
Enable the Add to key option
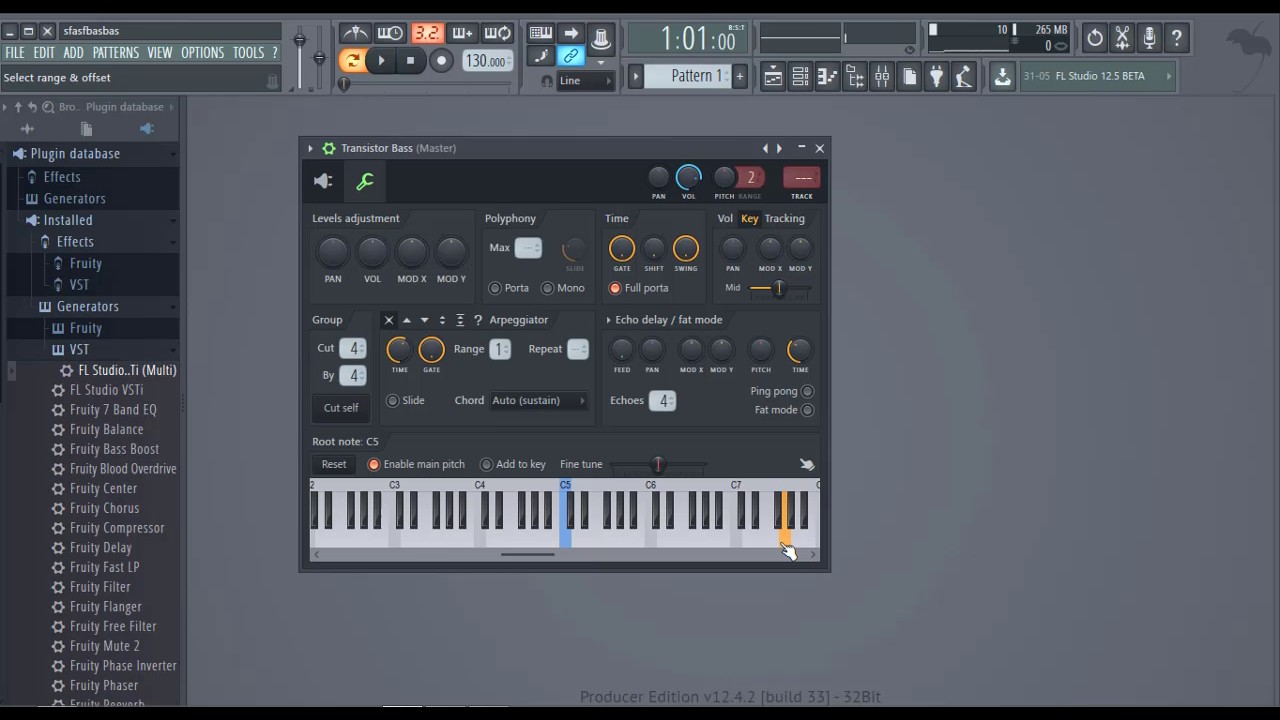(x=486, y=464)
